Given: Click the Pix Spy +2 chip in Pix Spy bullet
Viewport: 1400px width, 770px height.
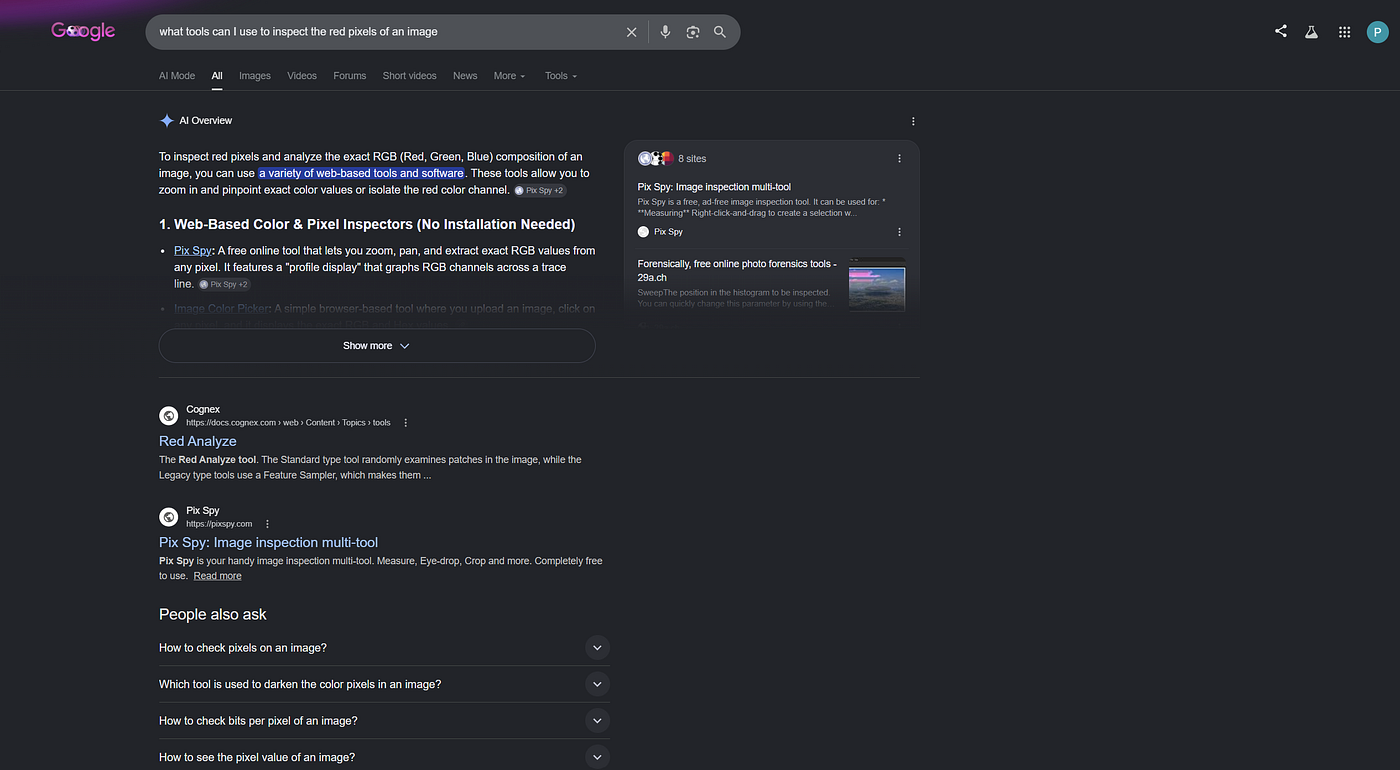Looking at the screenshot, I should (224, 284).
